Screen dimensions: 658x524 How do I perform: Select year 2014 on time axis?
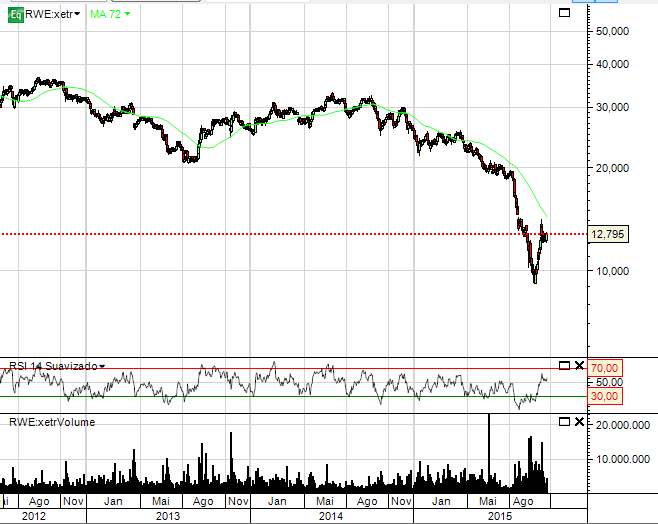tap(331, 516)
